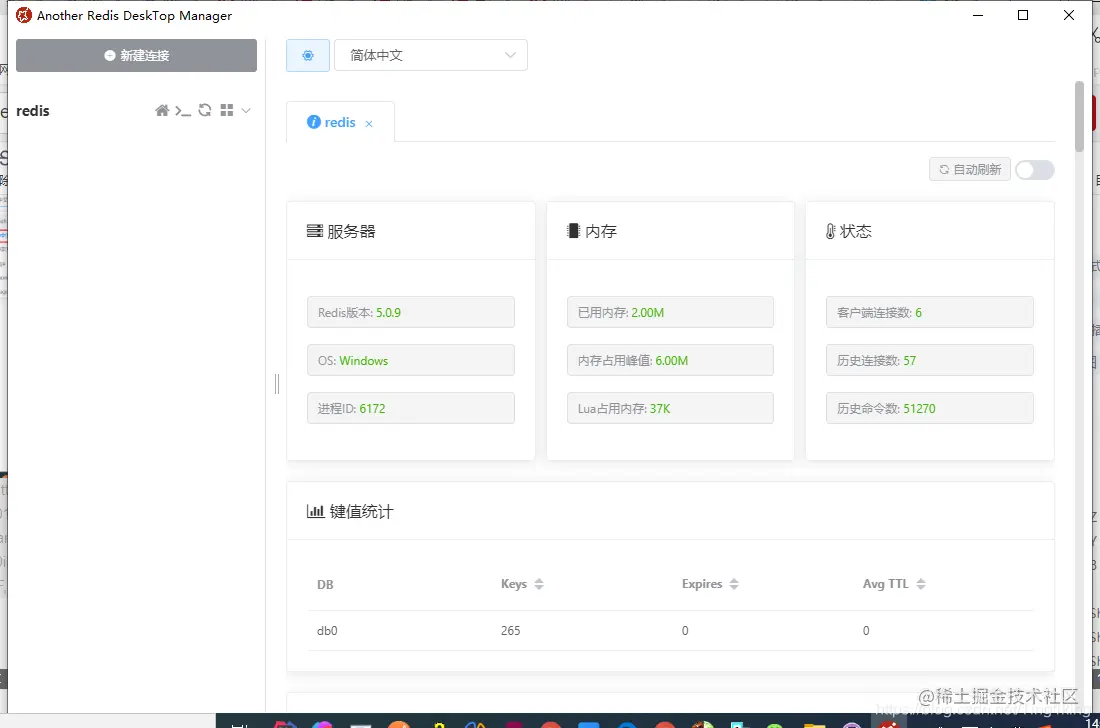The width and height of the screenshot is (1100, 728).
Task: Select the db0 row in key statistics
Action: tap(327, 630)
